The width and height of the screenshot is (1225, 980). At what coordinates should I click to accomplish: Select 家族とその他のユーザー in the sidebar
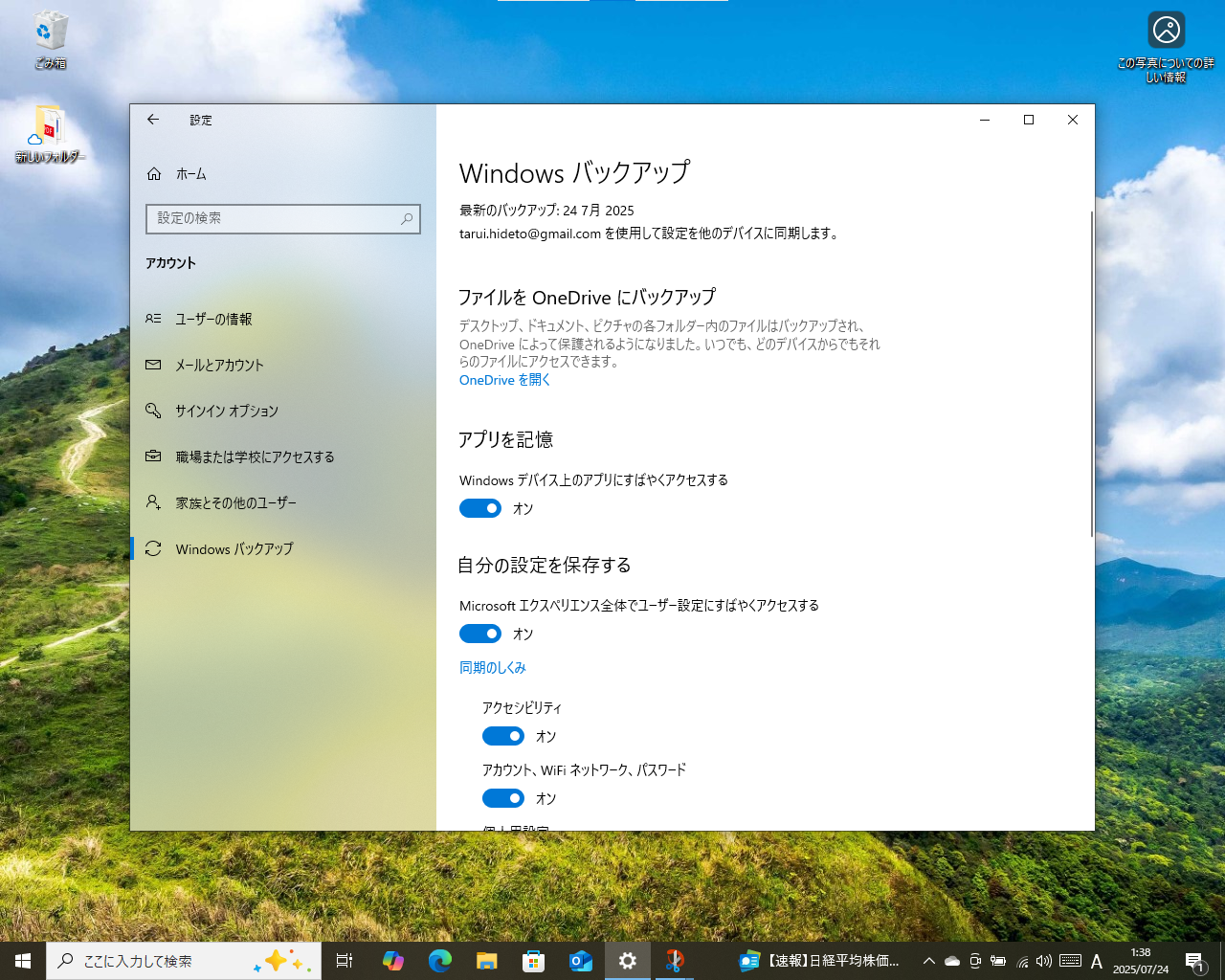pos(235,502)
